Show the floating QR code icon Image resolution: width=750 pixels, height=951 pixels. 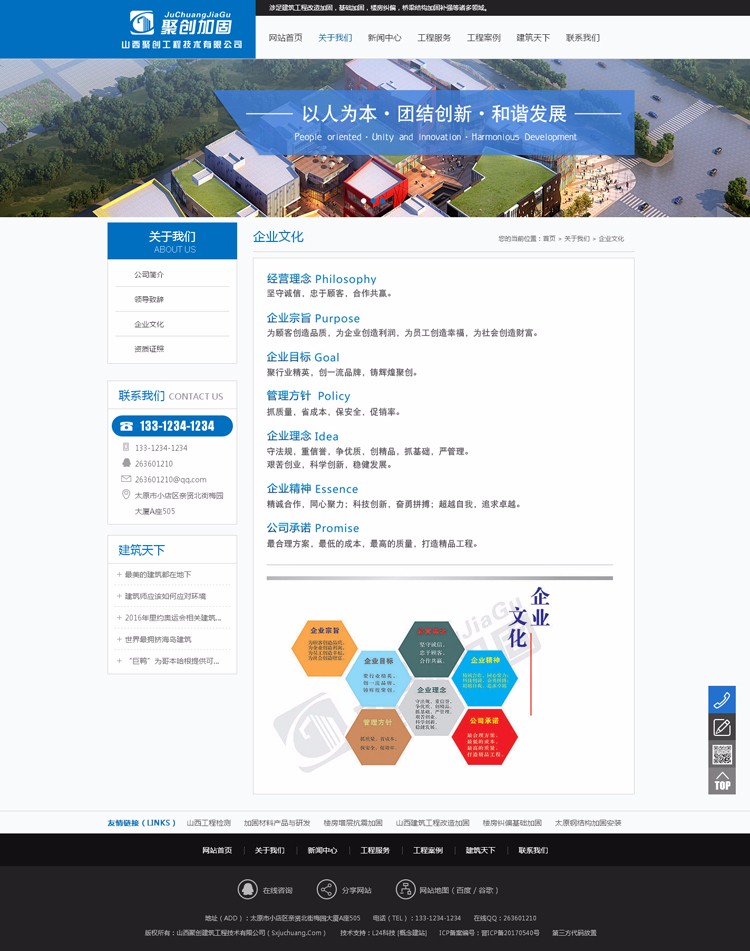click(x=722, y=754)
